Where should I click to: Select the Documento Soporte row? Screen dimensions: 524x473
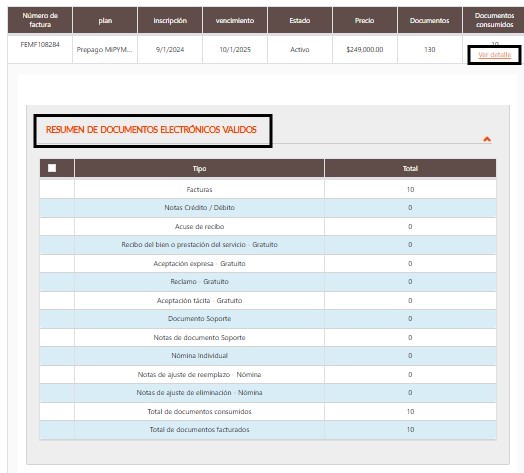pos(268,319)
